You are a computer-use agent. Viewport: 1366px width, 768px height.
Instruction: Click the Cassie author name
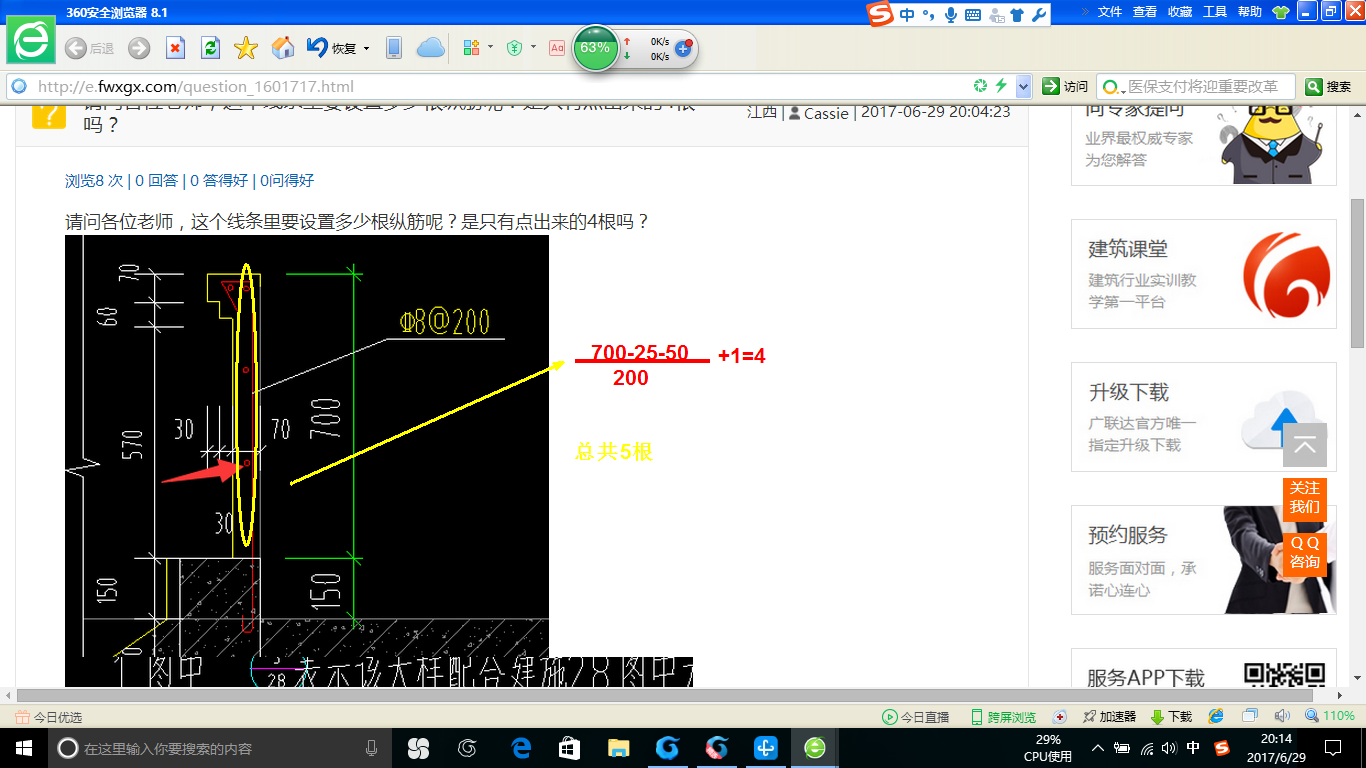tap(826, 113)
